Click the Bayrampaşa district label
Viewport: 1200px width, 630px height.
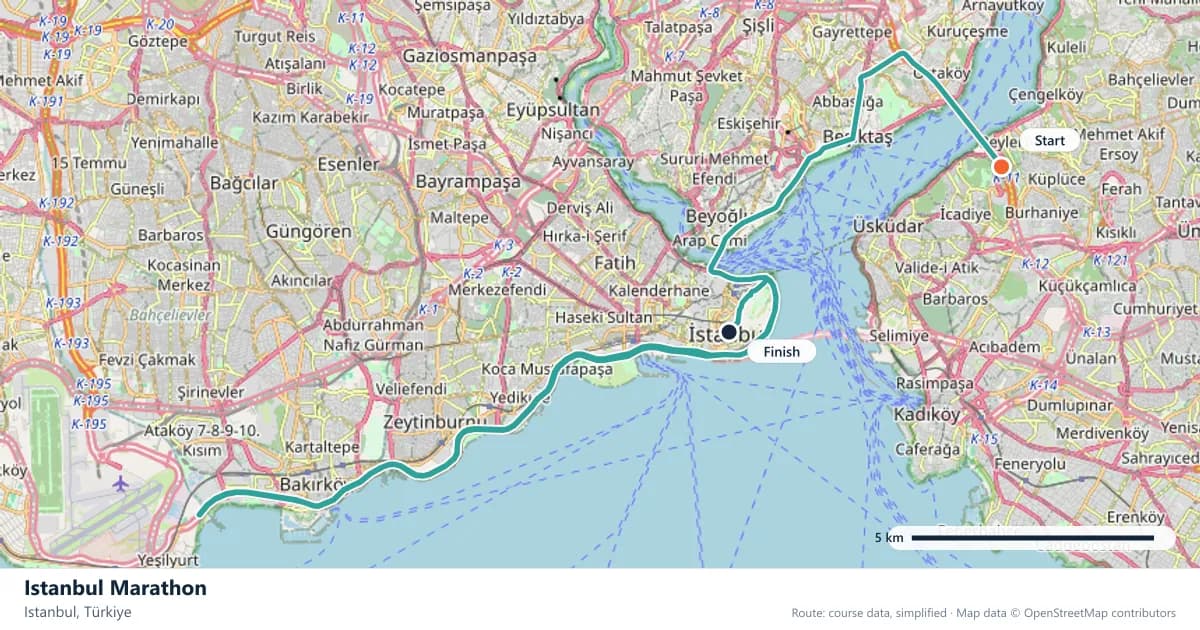click(x=468, y=182)
